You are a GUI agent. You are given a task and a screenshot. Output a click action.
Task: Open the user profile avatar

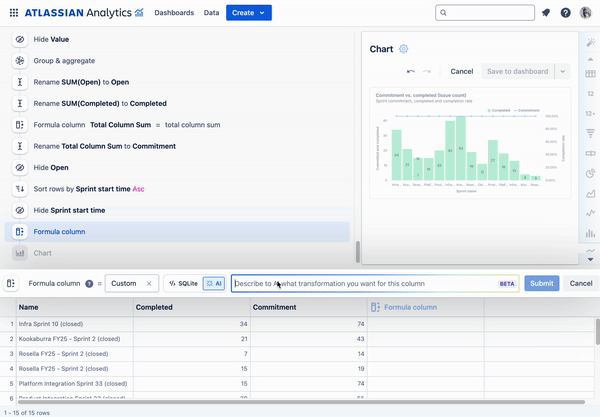pyautogui.click(x=585, y=13)
